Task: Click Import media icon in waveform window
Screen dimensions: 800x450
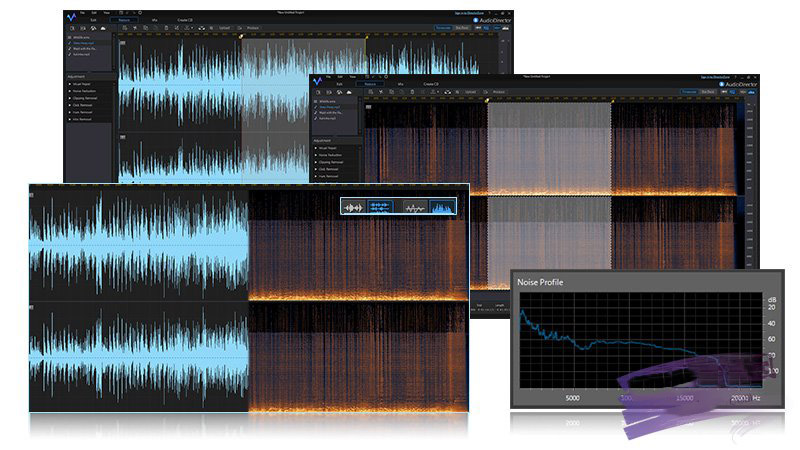Action: pyautogui.click(x=72, y=28)
